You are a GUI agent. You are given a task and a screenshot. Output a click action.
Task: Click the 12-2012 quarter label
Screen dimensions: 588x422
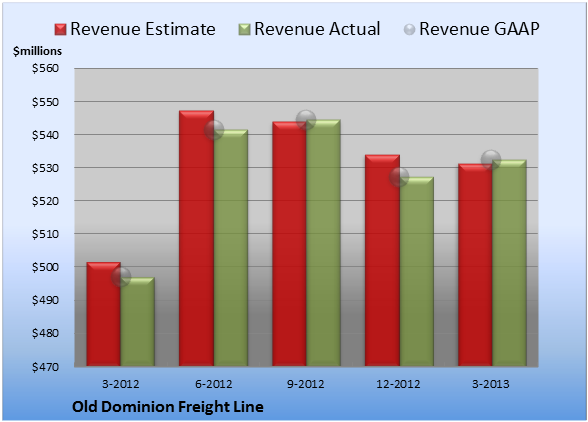[398, 384]
